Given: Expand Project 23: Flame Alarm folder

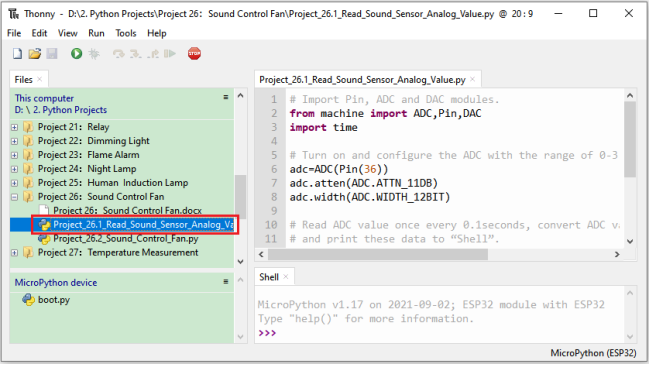Looking at the screenshot, I should pos(15,155).
